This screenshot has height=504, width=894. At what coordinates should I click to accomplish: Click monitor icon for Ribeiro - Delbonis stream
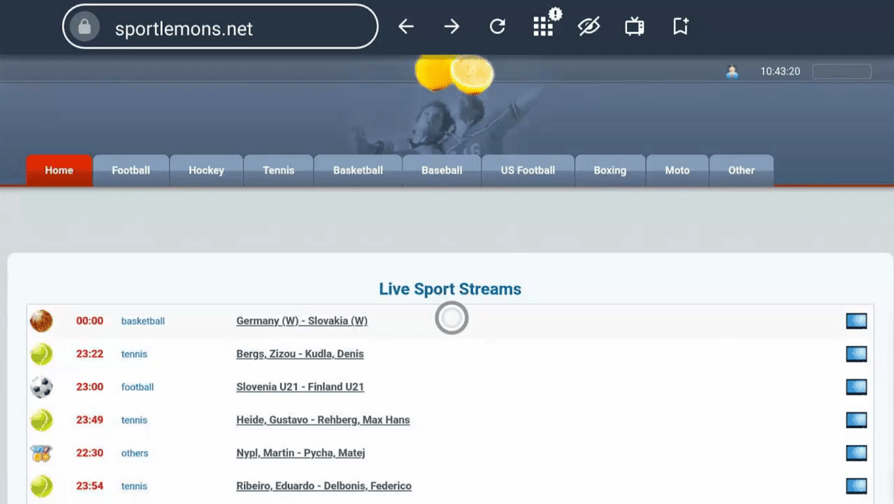pyautogui.click(x=856, y=486)
